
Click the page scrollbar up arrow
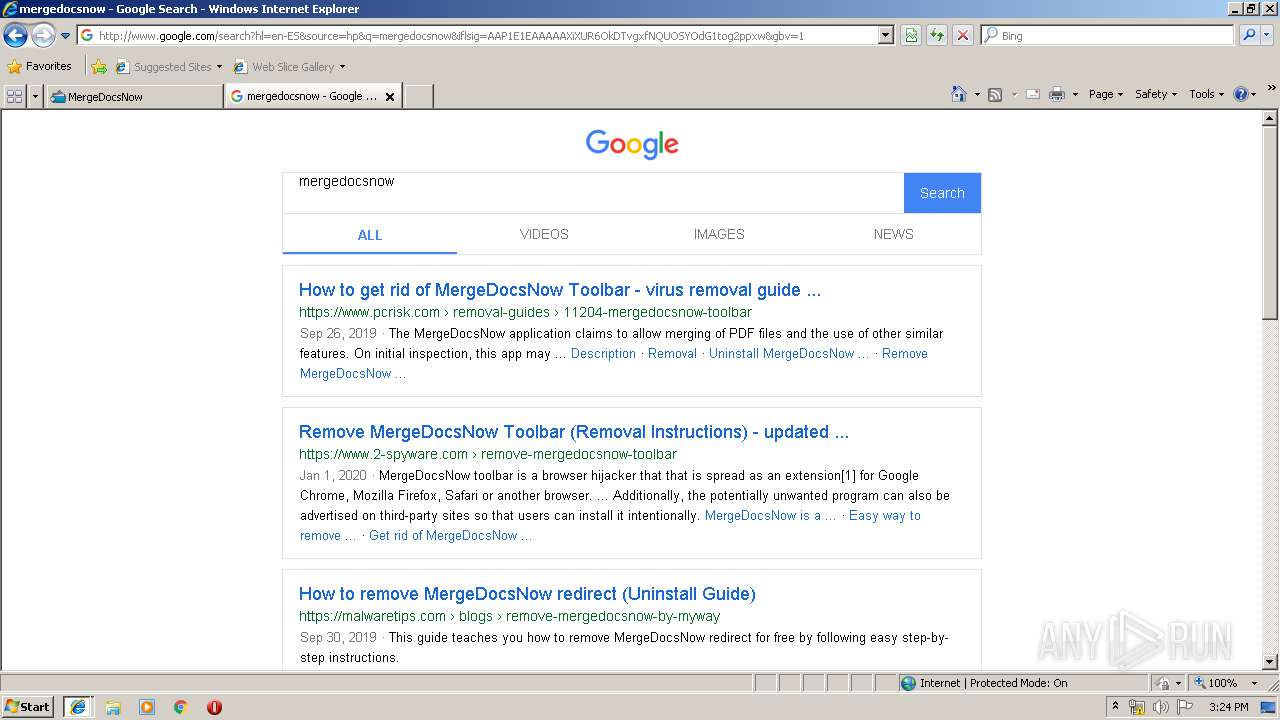coord(1270,118)
